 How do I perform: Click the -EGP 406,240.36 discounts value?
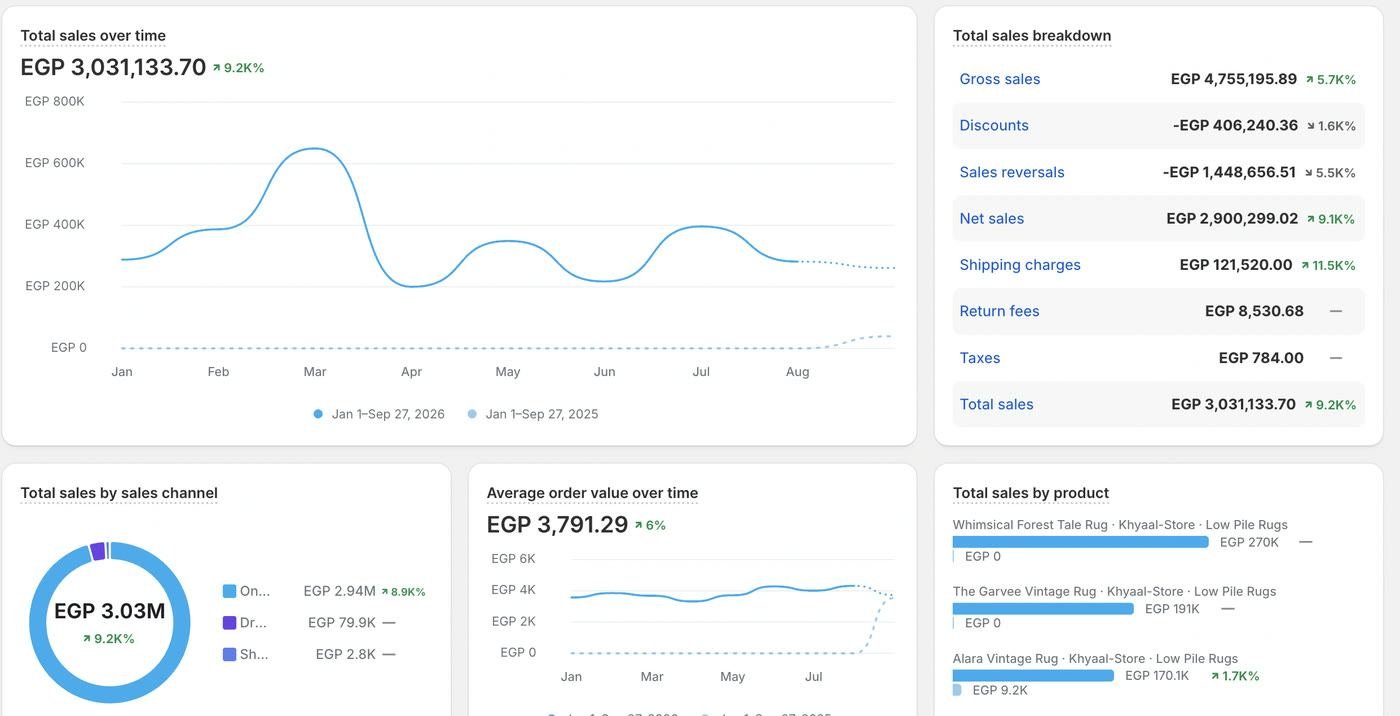pyautogui.click(x=1236, y=125)
